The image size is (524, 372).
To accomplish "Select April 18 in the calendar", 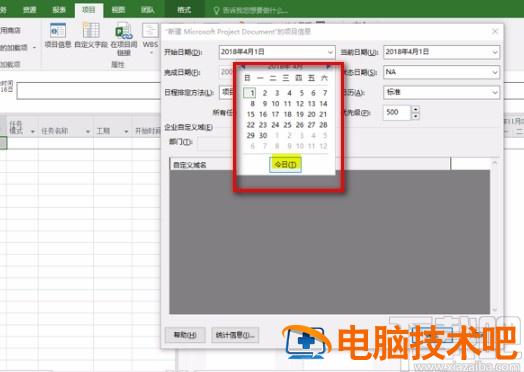I will pyautogui.click(x=287, y=114).
